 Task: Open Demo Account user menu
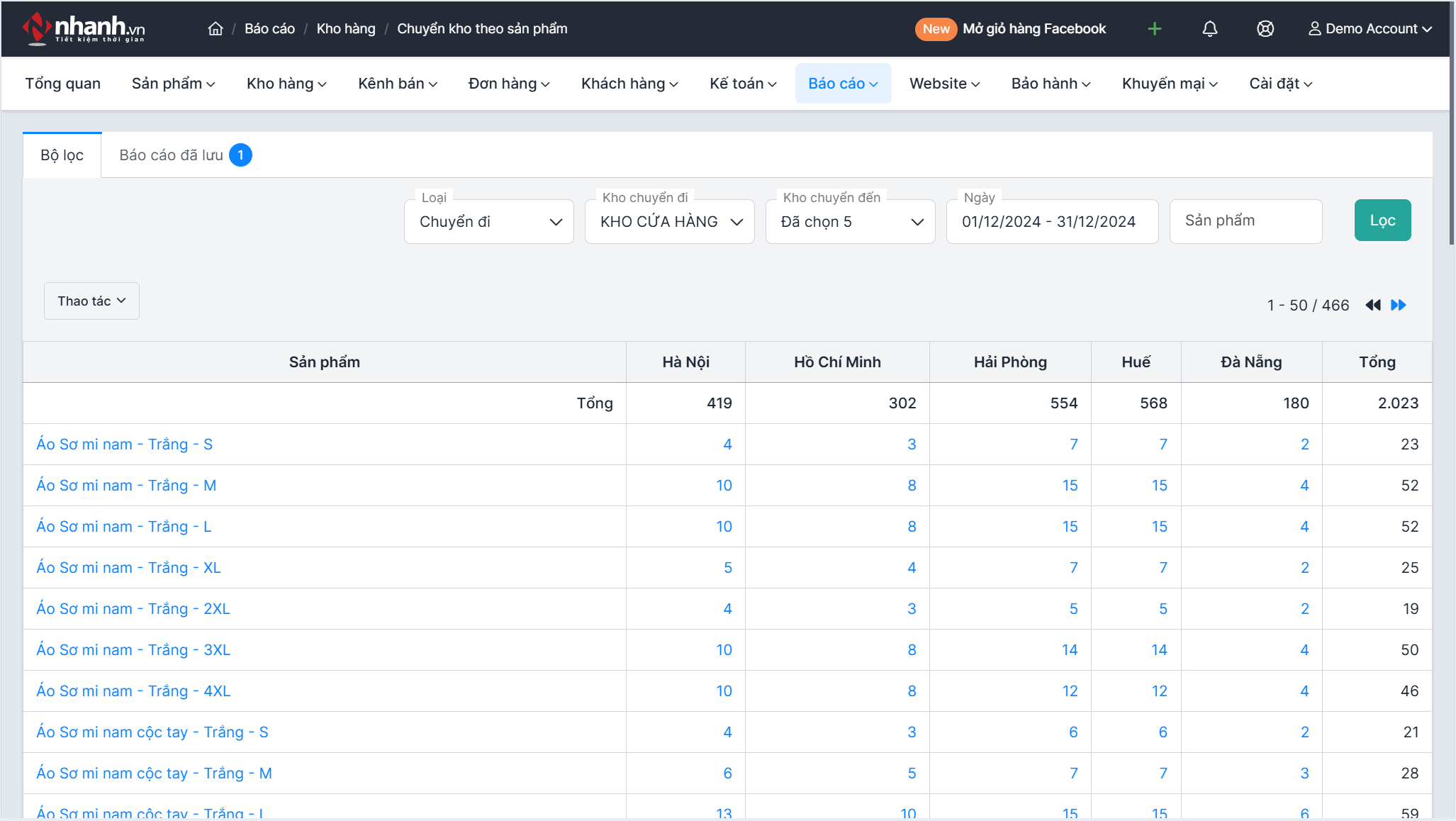[1370, 28]
